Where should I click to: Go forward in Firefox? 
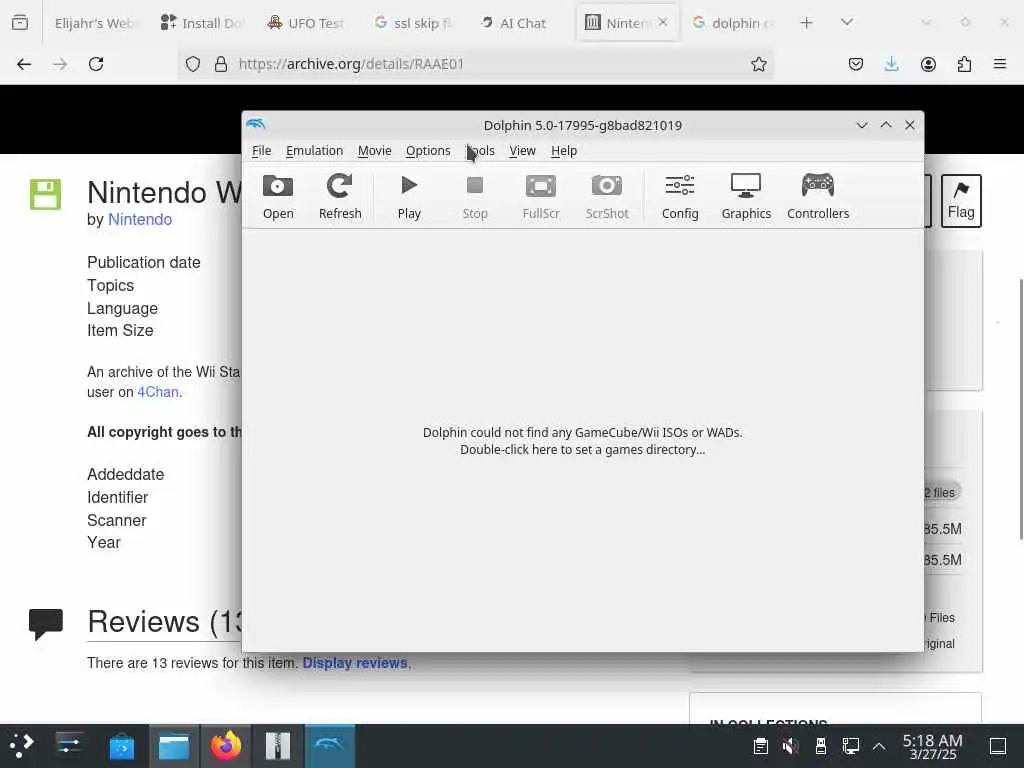(60, 64)
